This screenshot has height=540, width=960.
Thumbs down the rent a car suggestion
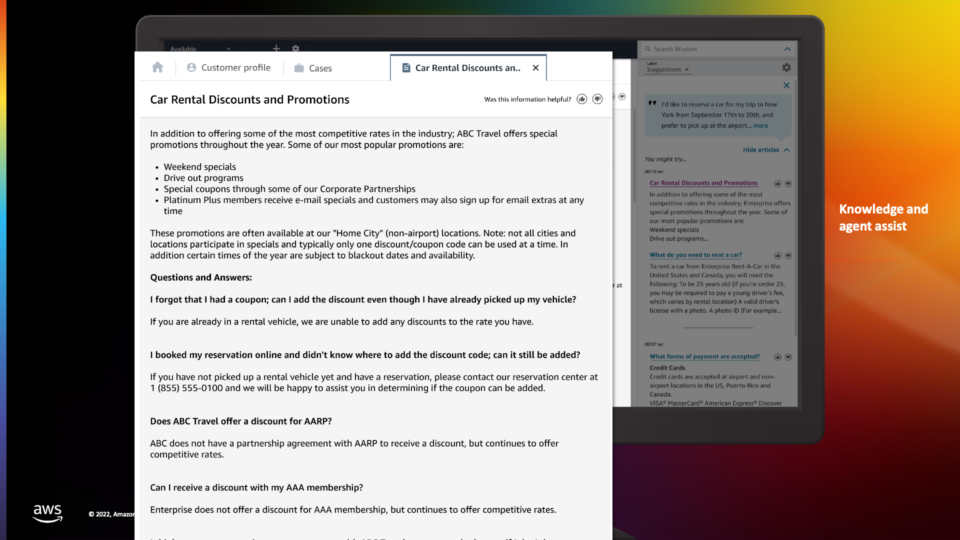coord(789,255)
